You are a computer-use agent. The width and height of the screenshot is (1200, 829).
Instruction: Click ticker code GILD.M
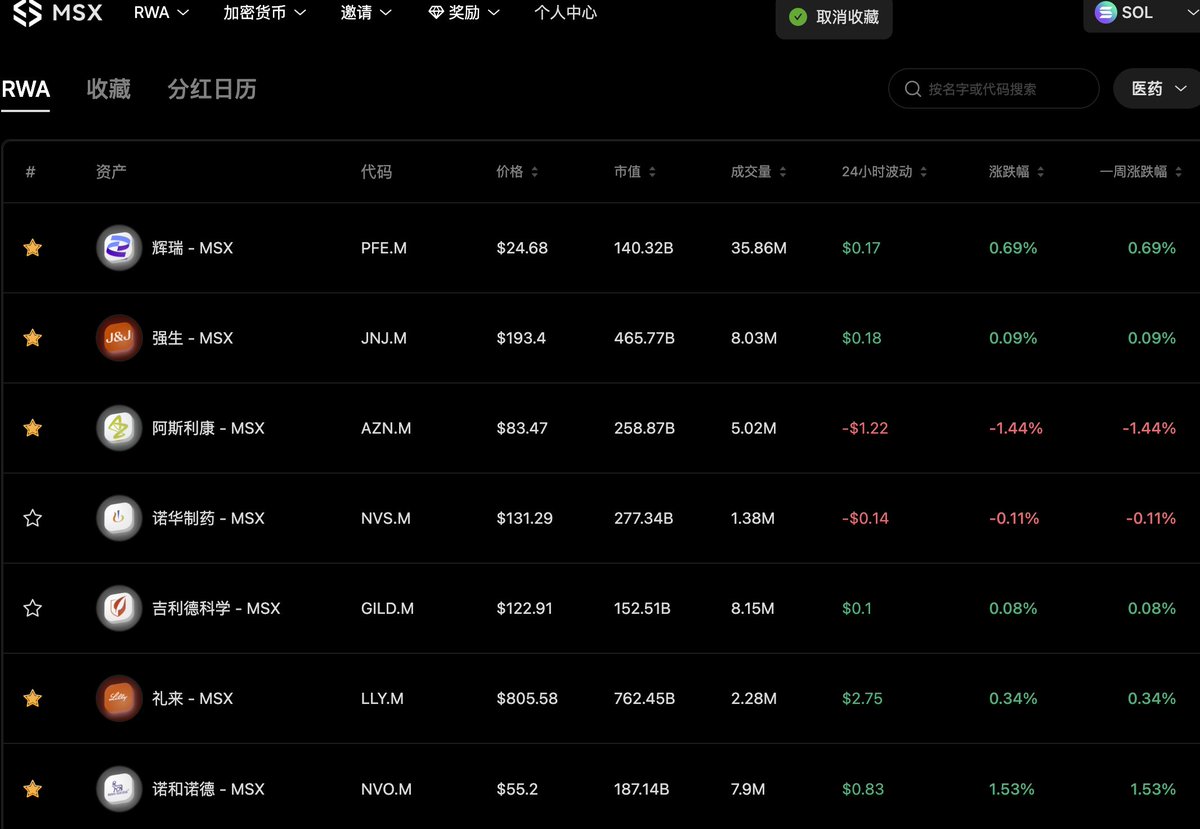(x=389, y=608)
